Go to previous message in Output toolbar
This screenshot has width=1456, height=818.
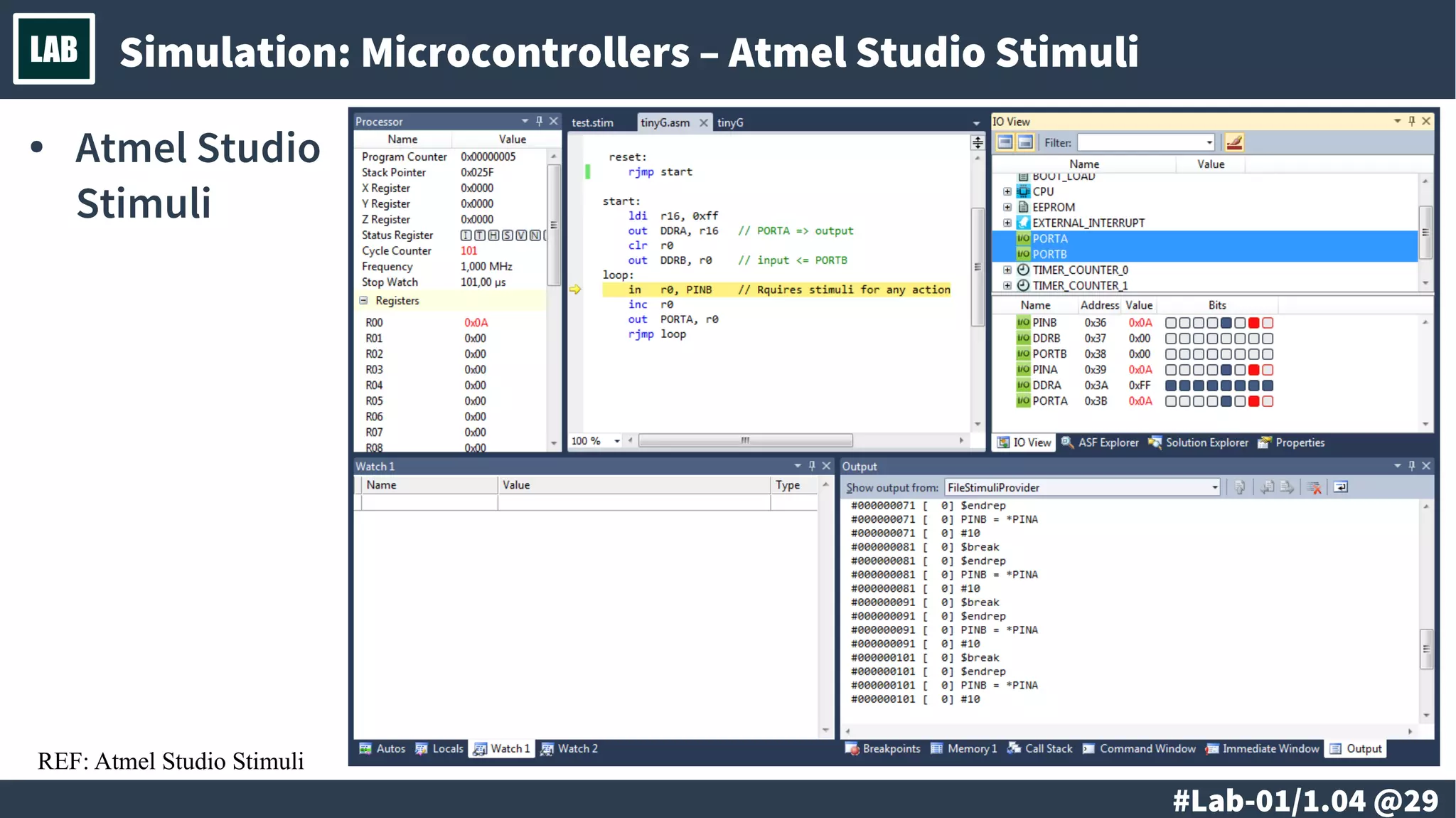[x=1267, y=487]
